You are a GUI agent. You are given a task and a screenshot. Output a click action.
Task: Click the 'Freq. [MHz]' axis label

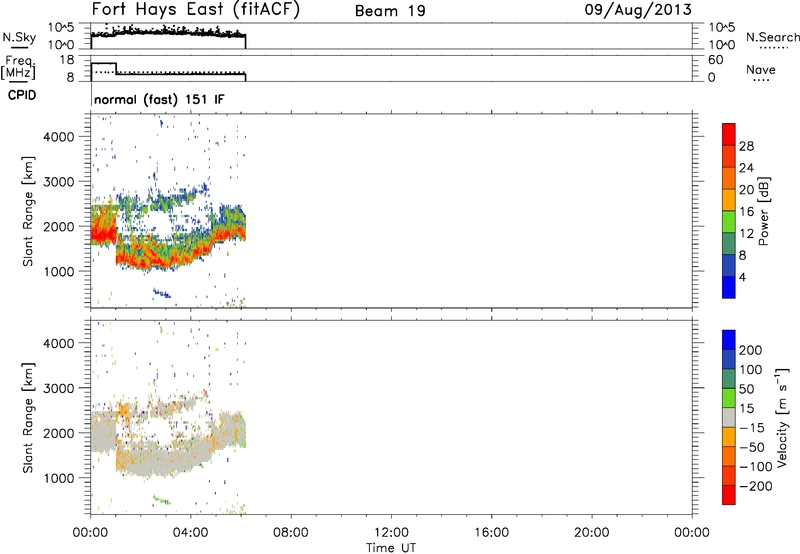click(18, 67)
